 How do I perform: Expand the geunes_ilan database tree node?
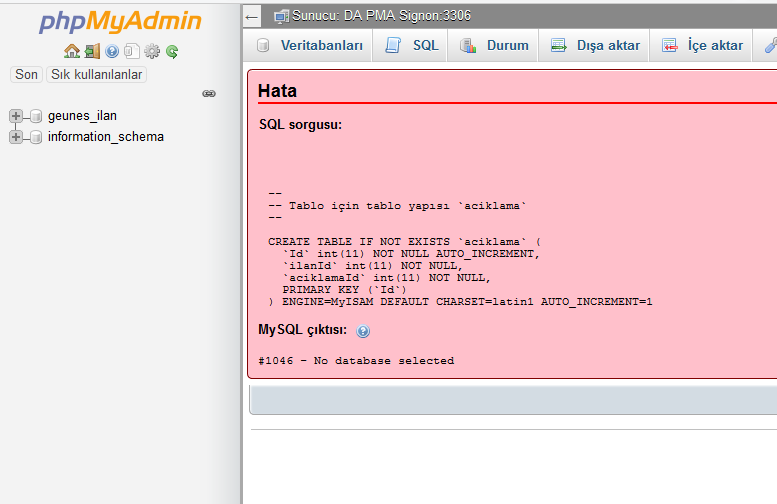[16, 116]
